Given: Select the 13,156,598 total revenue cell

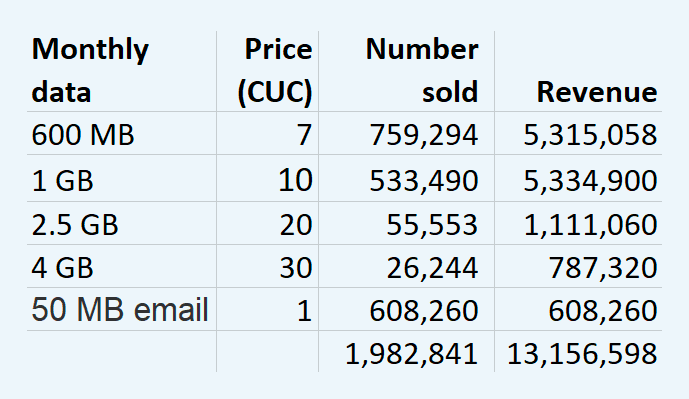Looking at the screenshot, I should click(578, 352).
